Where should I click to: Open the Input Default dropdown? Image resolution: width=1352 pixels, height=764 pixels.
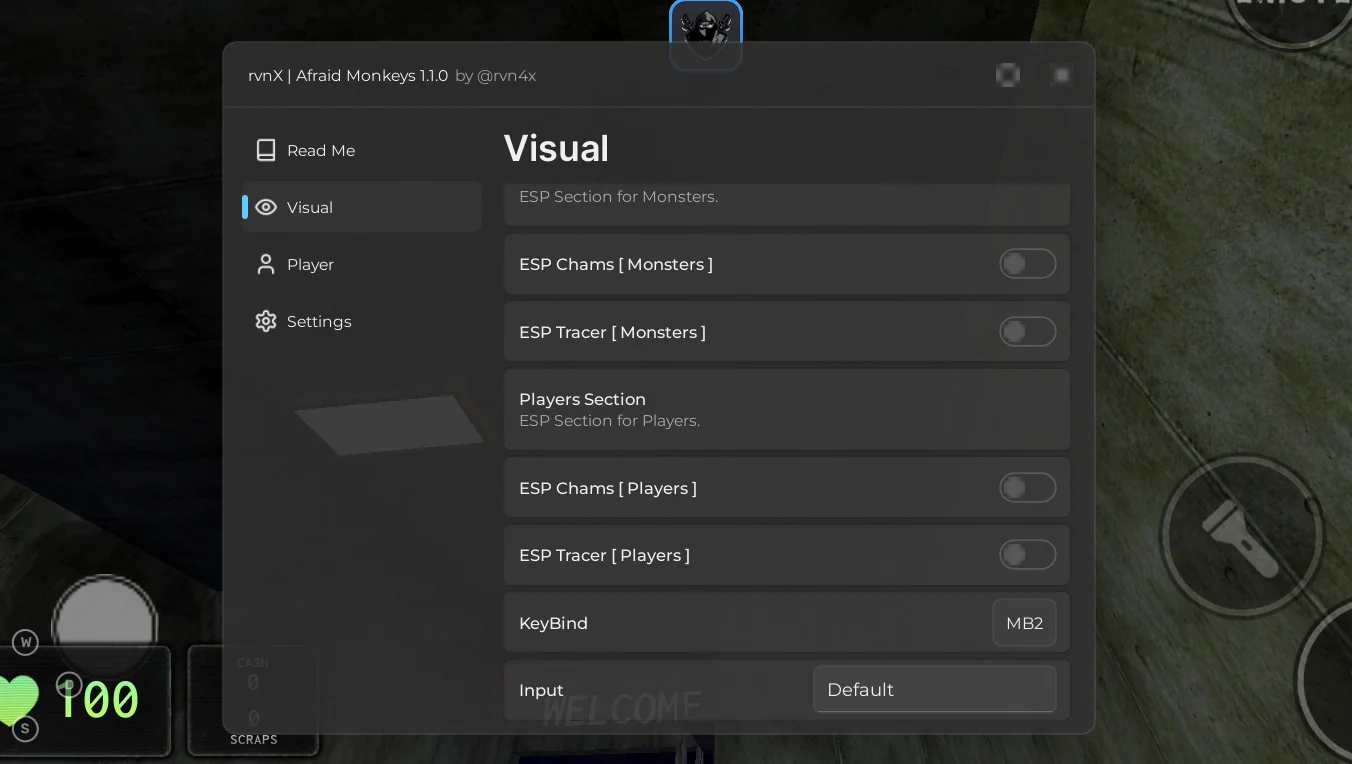tap(935, 690)
